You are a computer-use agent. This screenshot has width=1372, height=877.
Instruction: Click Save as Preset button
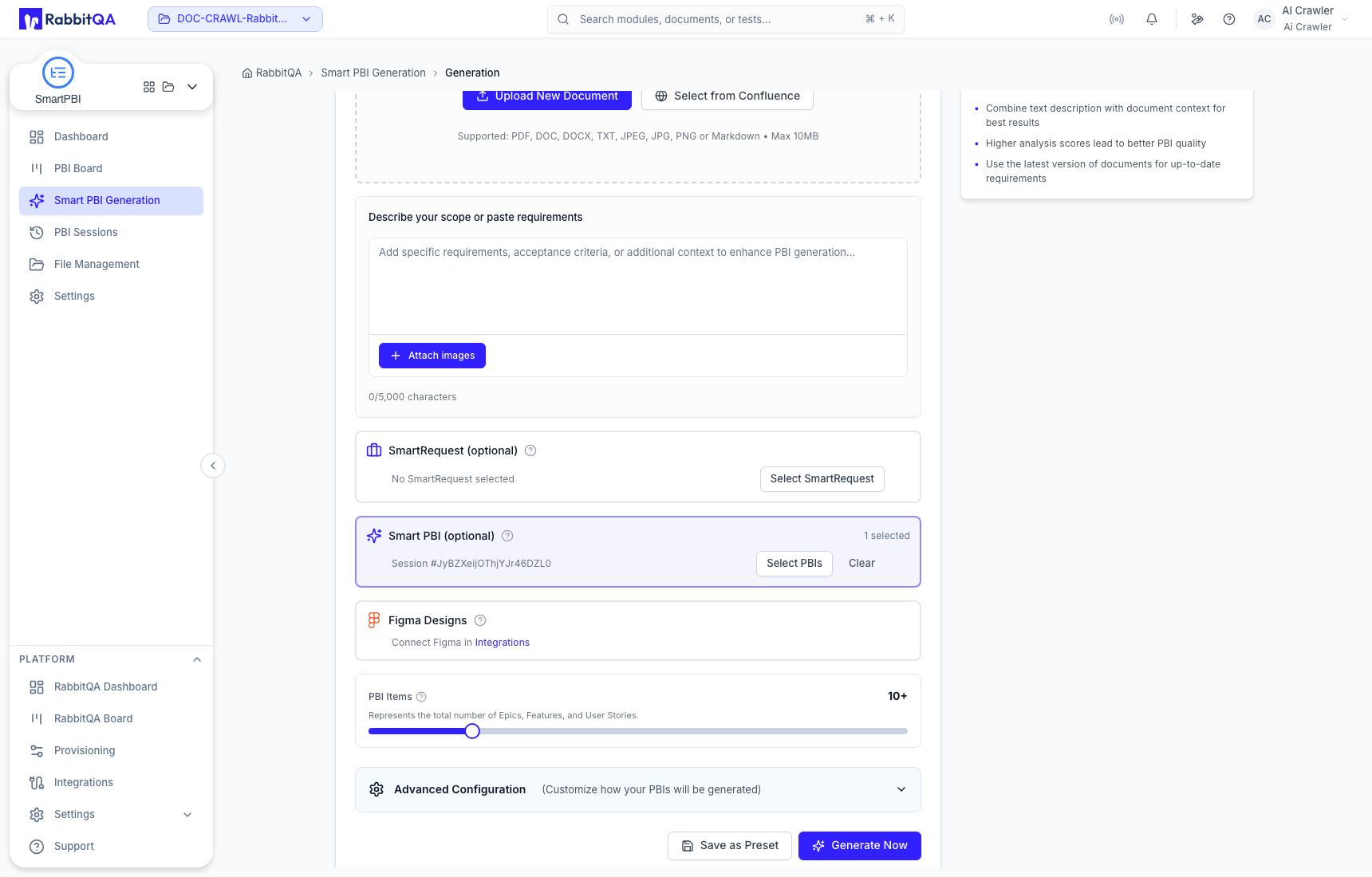point(730,846)
